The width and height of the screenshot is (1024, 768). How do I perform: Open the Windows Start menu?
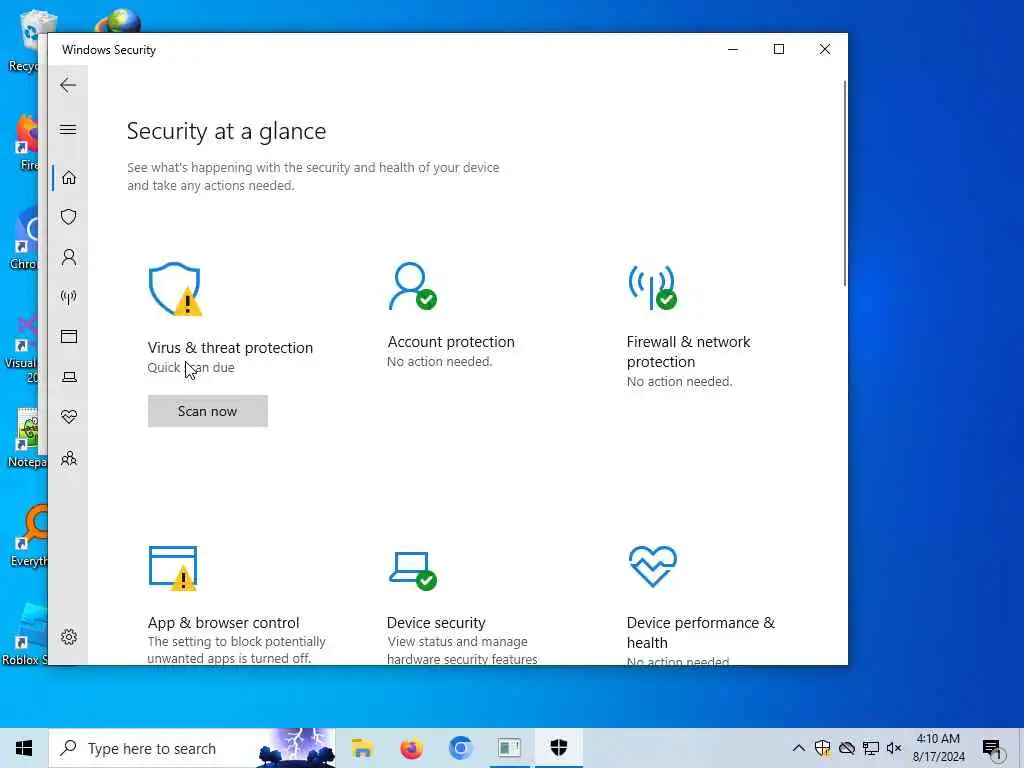point(24,748)
